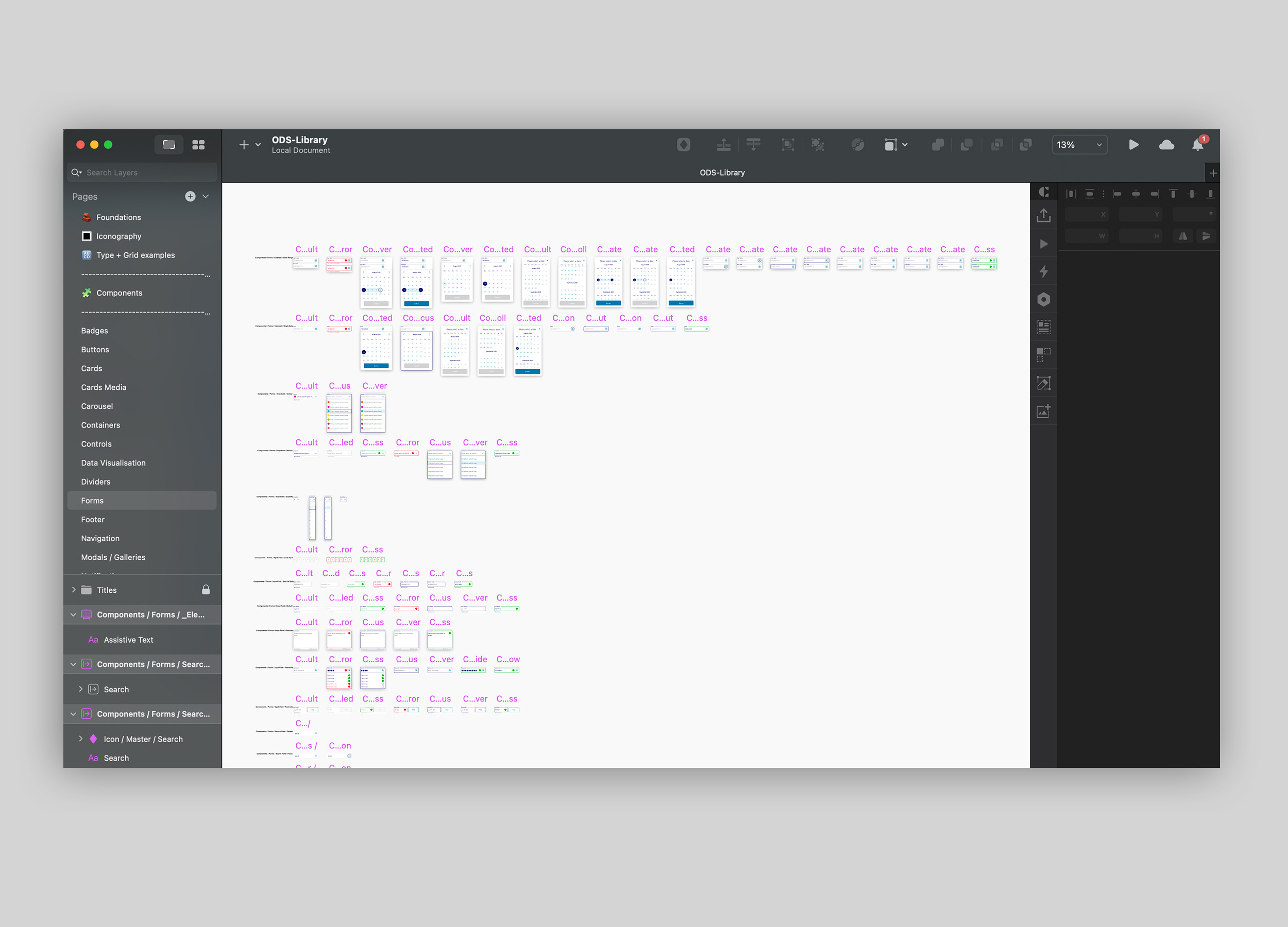The width and height of the screenshot is (1288, 927).
Task: Select the Navigation page
Action: click(x=100, y=538)
